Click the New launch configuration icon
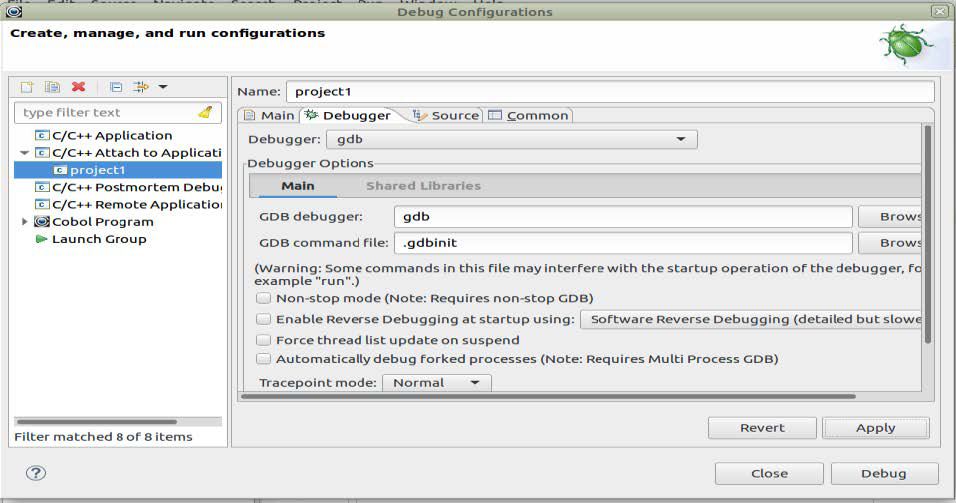Viewport: 956px width, 503px height. click(x=27, y=87)
